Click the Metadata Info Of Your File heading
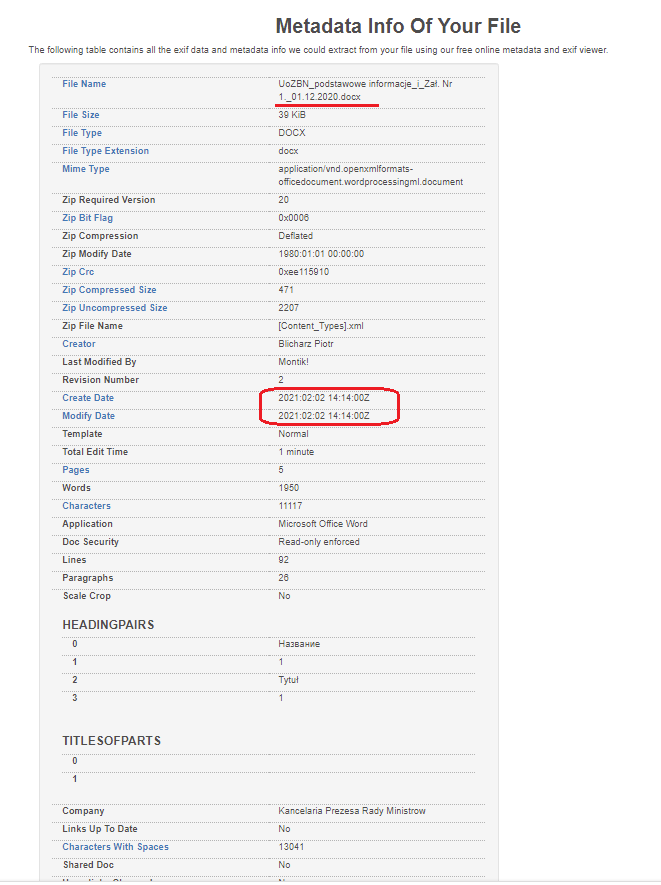The height and width of the screenshot is (885, 661). coord(398,26)
